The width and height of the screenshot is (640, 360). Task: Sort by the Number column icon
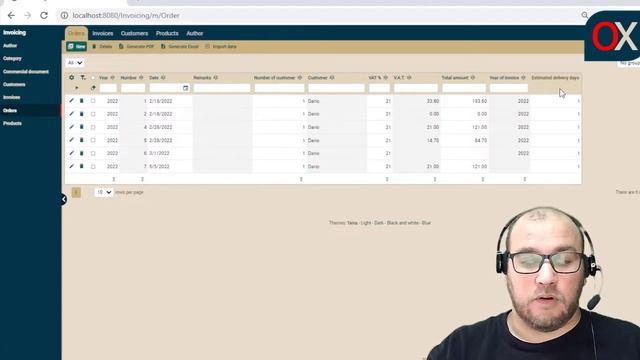[x=141, y=78]
